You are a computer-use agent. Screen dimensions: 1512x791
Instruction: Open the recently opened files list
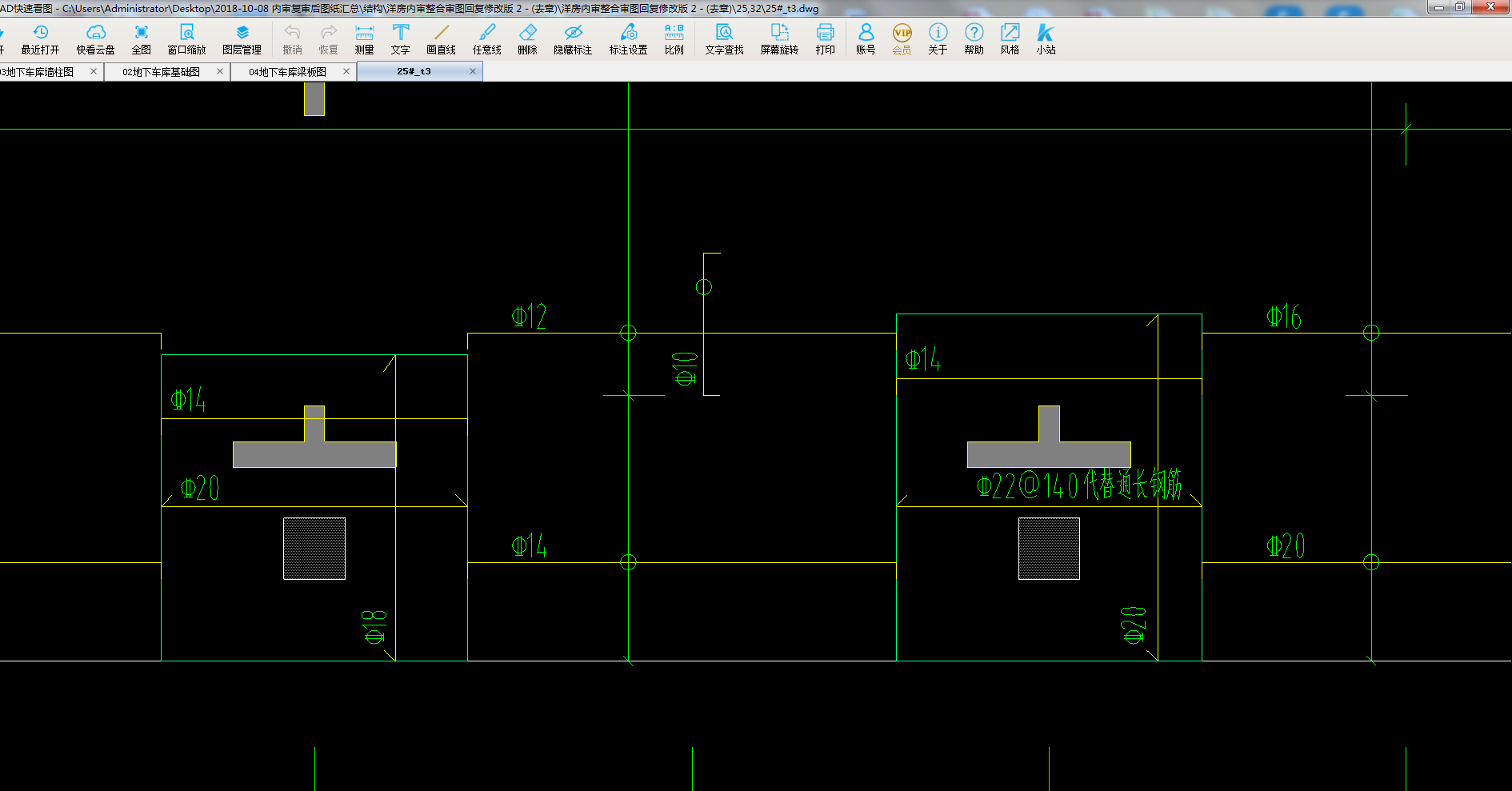[x=40, y=39]
